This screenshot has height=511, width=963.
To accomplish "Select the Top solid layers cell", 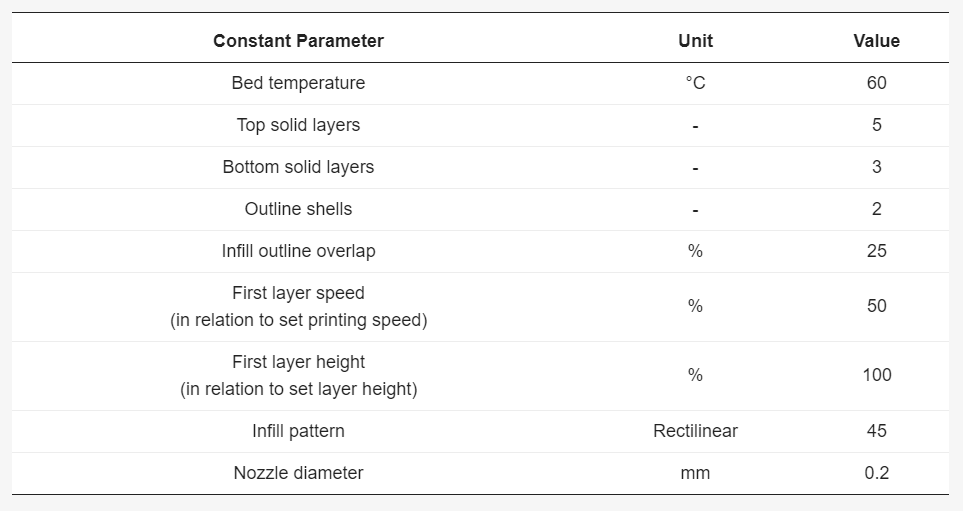I will [298, 125].
